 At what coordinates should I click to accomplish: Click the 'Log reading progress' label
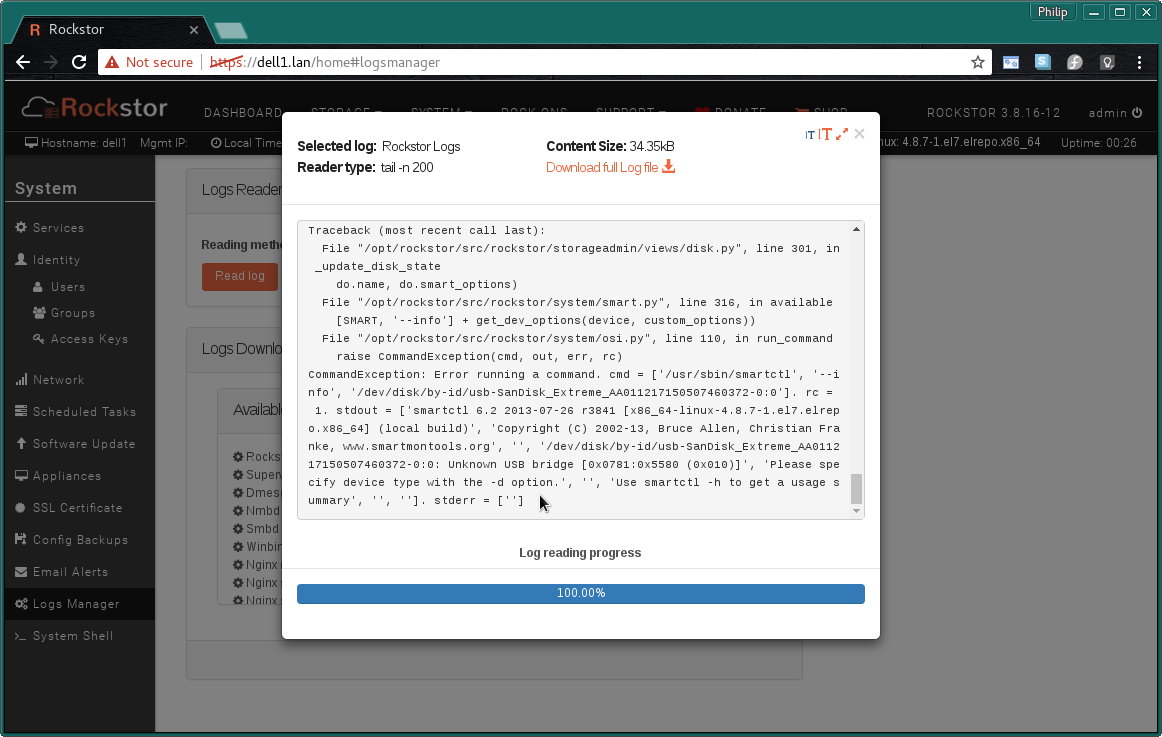pyautogui.click(x=580, y=553)
